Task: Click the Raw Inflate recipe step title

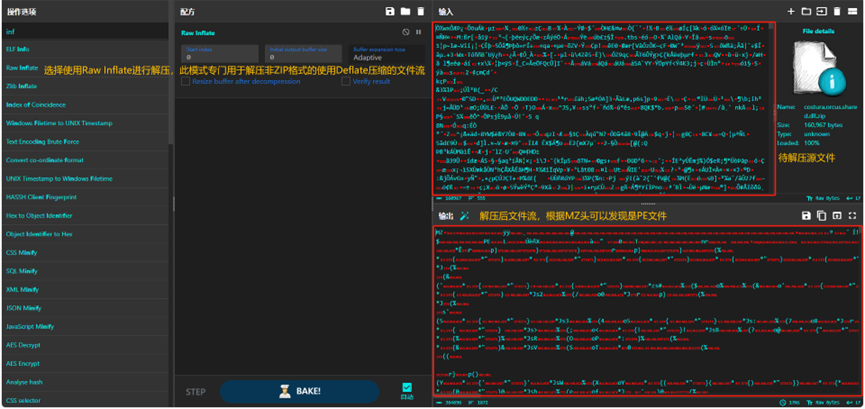Action: 198,33
